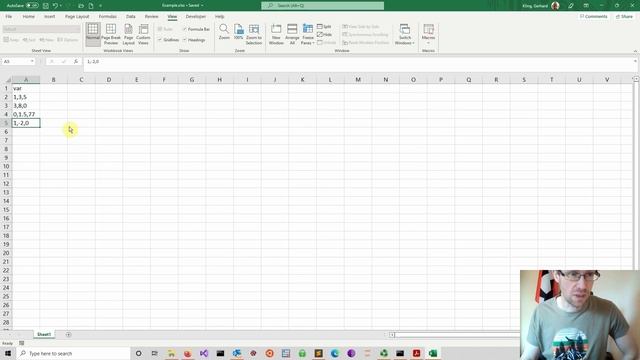Select the Sheet1 tab
Viewport: 640px width, 360px height.
click(x=44, y=334)
